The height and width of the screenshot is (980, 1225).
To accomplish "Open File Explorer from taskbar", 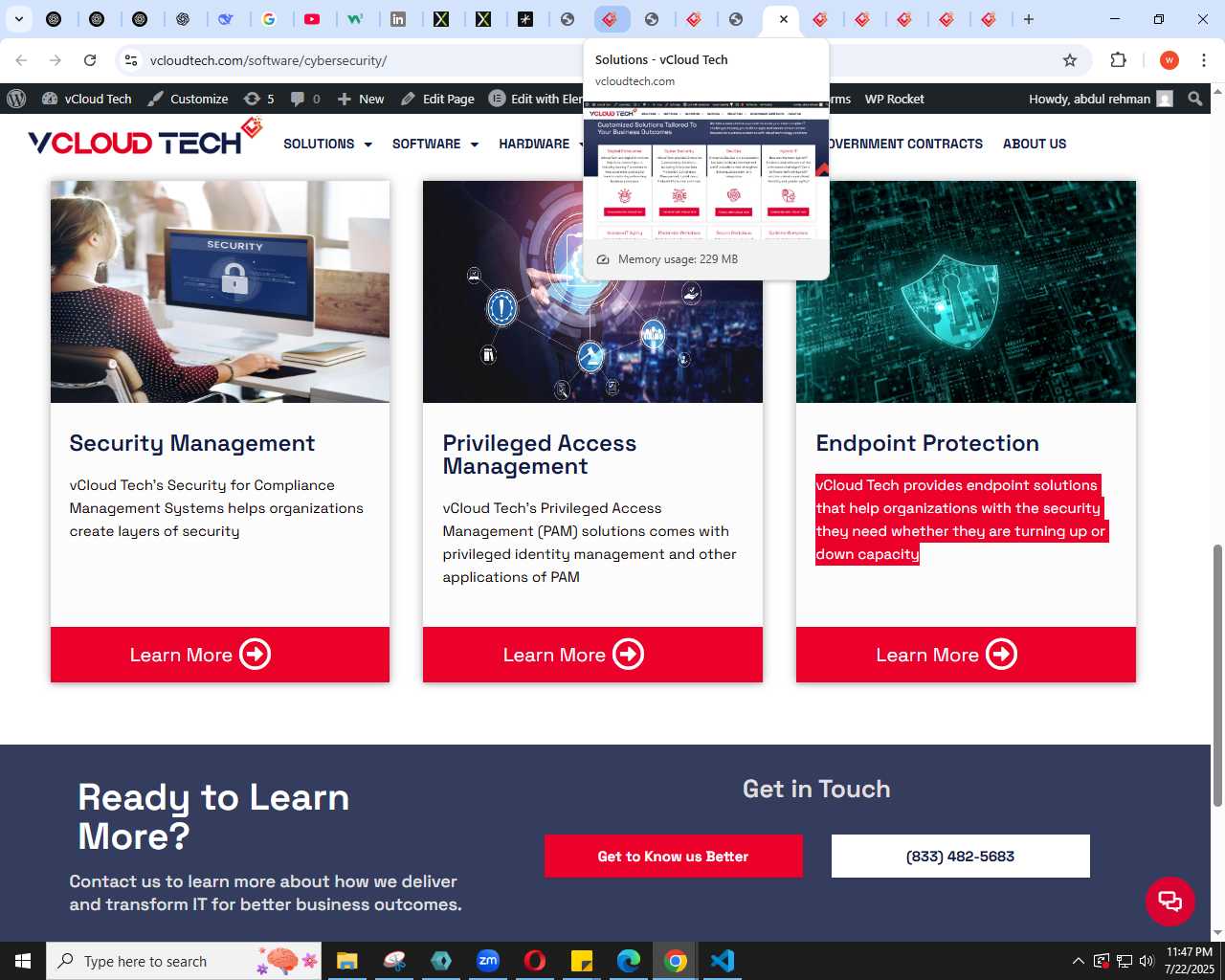I will tap(347, 961).
